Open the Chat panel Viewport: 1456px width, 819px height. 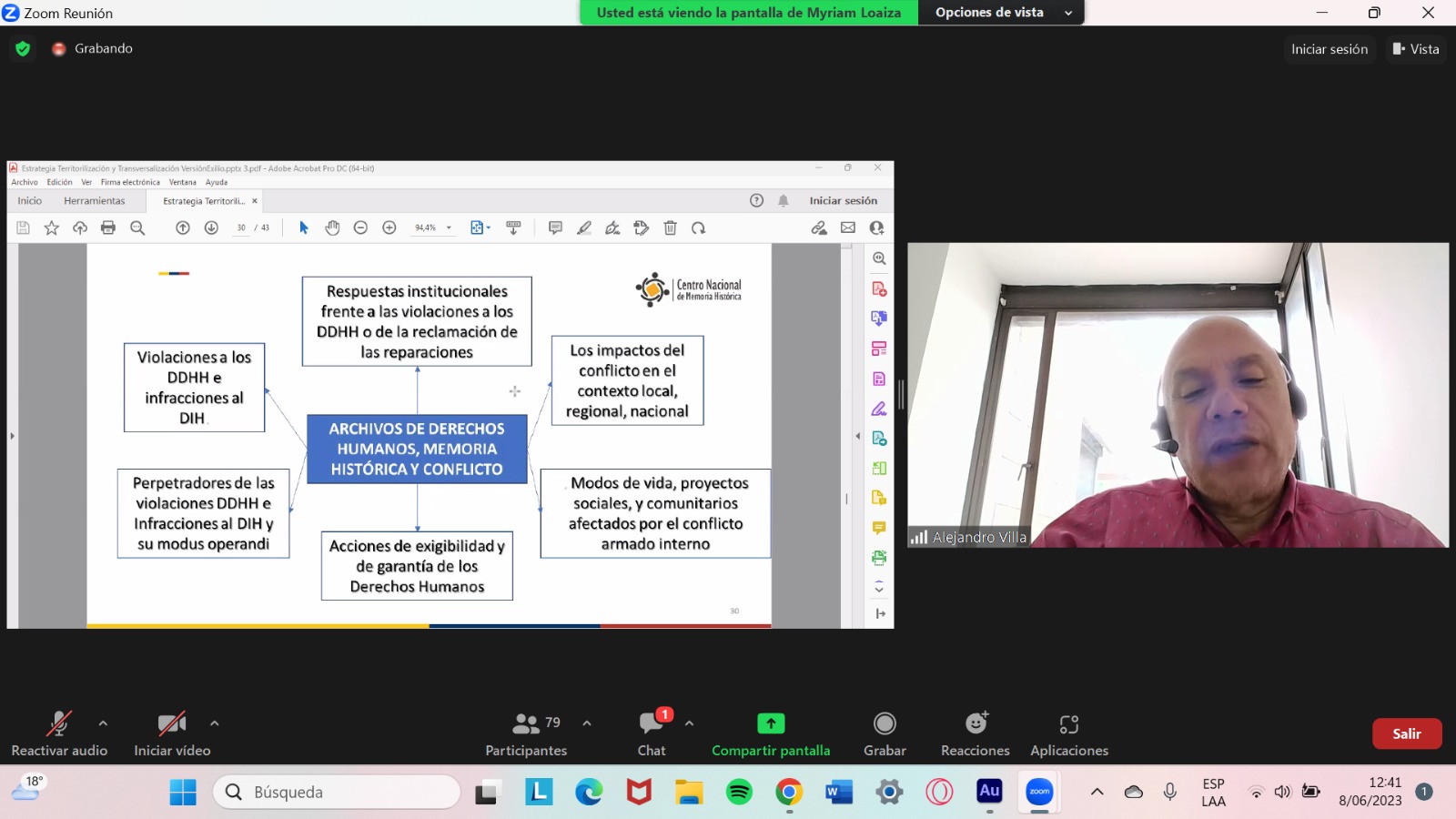(652, 733)
